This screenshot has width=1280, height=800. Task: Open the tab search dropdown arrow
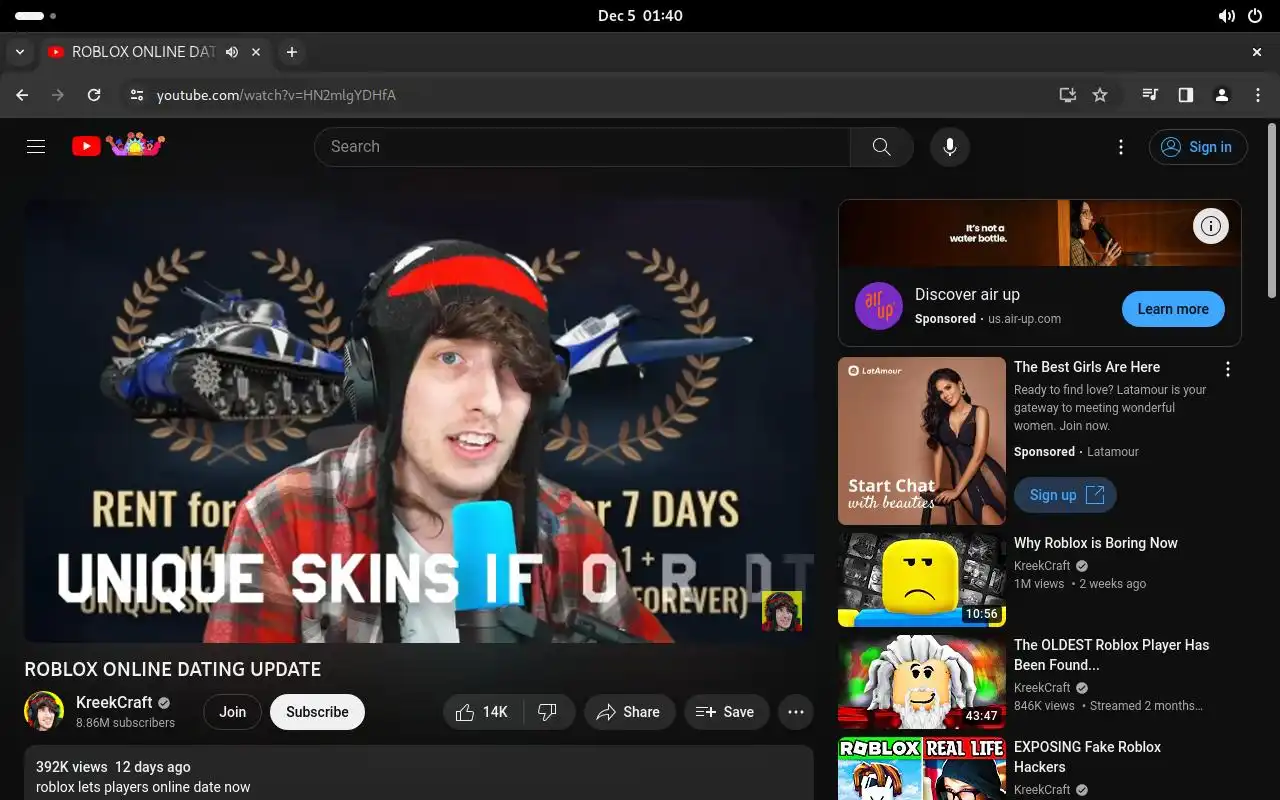(x=19, y=52)
